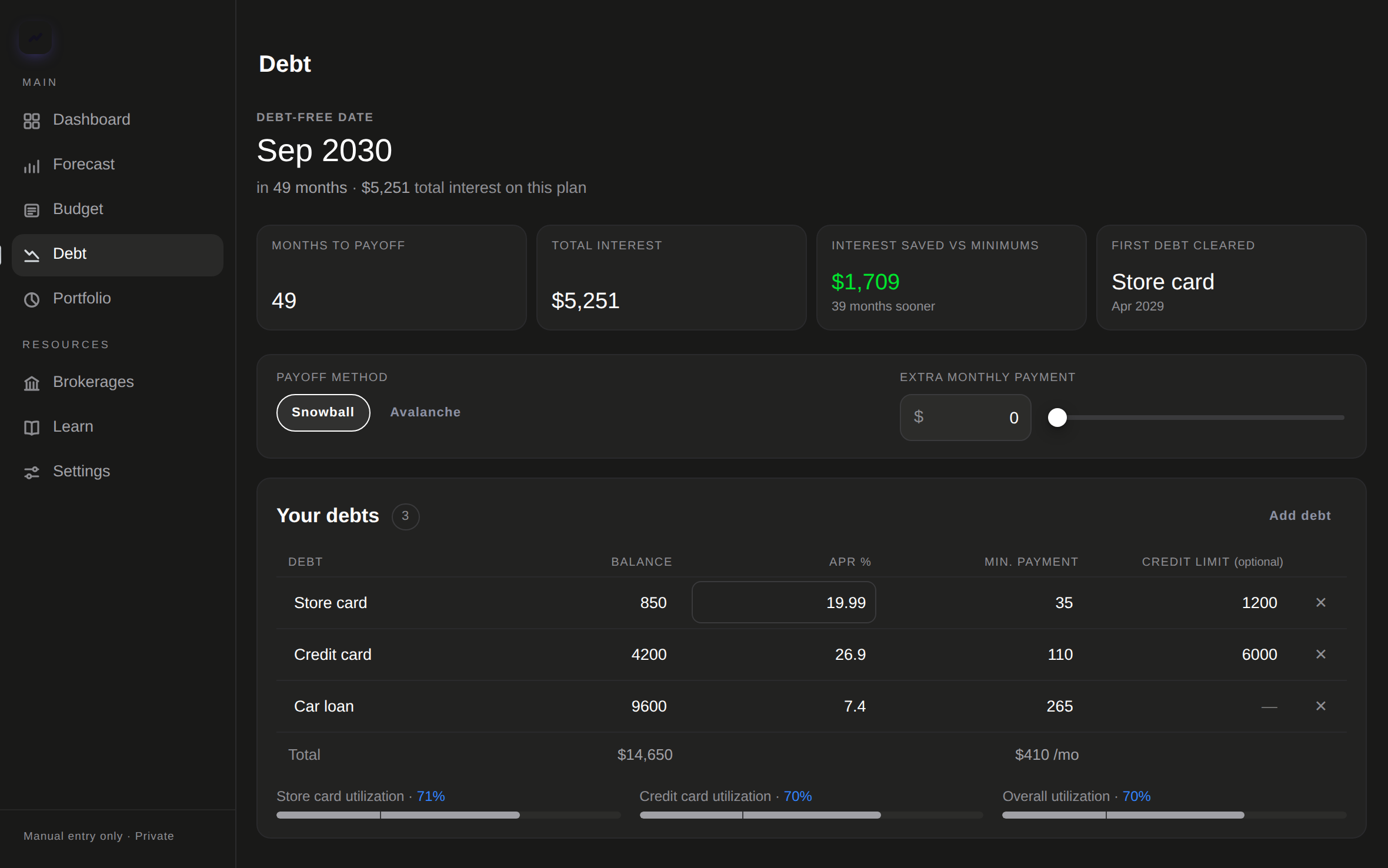Click the Store card utilization bar
The height and width of the screenshot is (868, 1388).
pyautogui.click(x=449, y=815)
